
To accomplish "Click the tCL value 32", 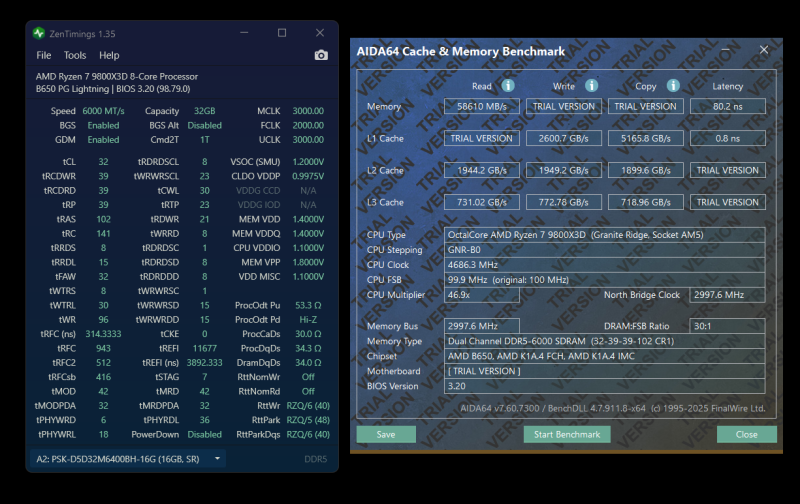I will 103,162.
